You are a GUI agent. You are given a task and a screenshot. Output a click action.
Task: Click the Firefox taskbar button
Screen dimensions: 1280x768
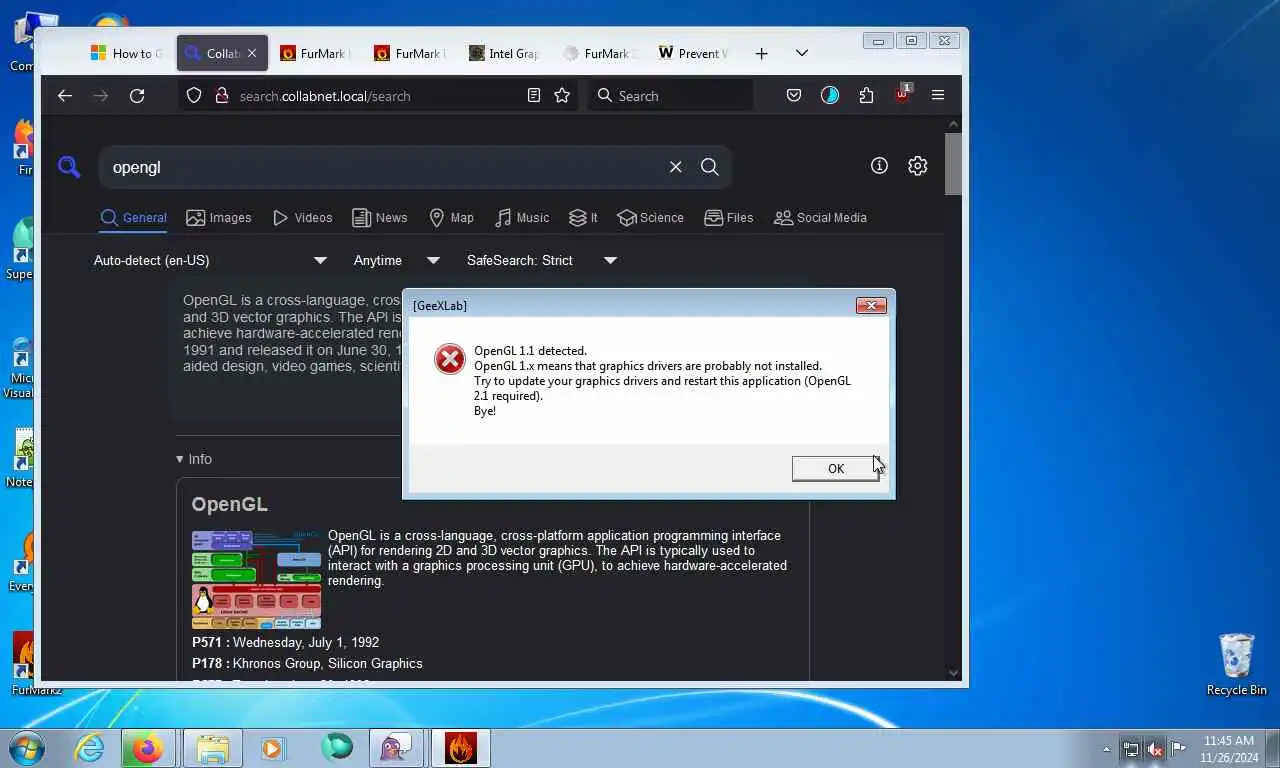coord(148,748)
